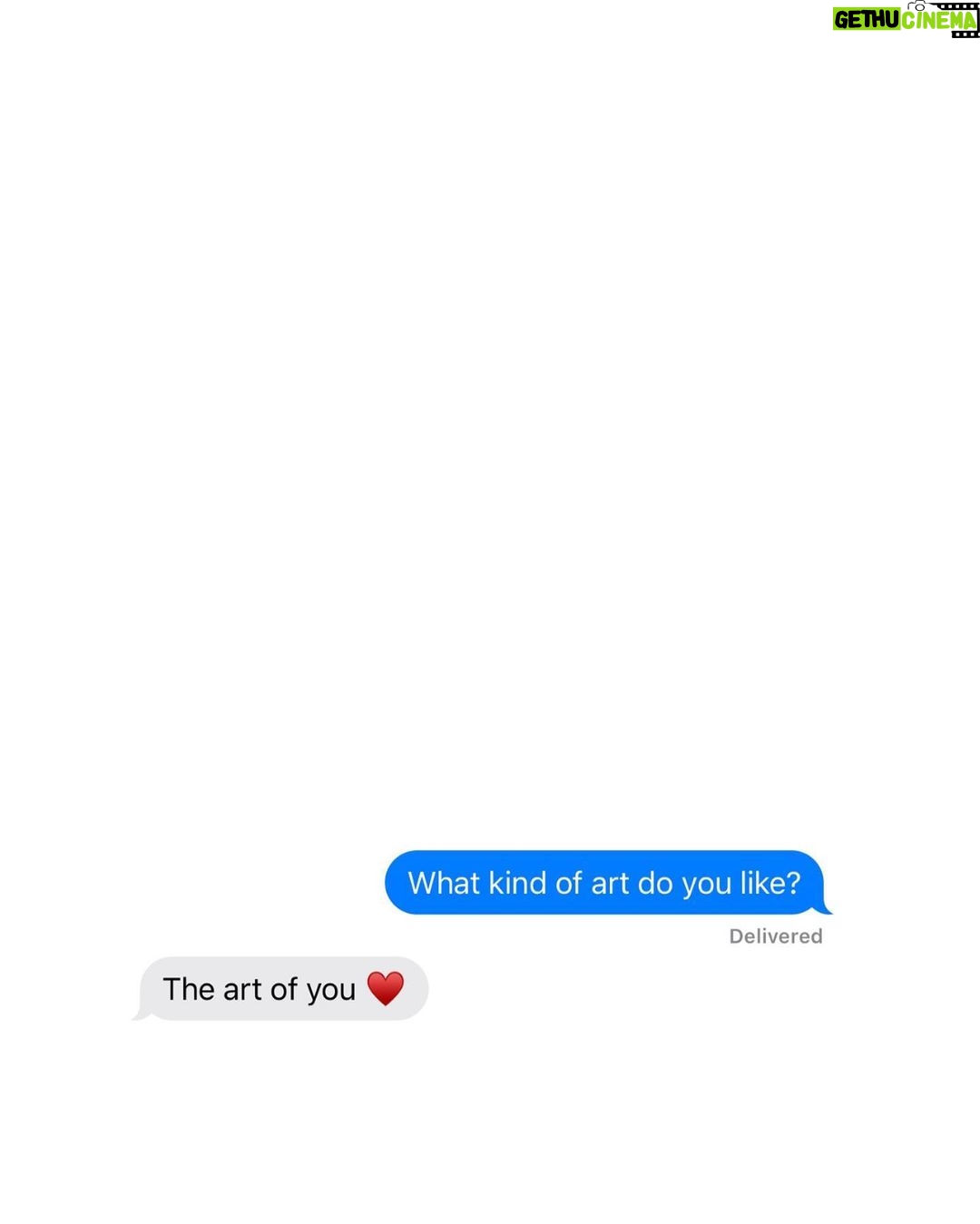Image resolution: width=980 pixels, height=1224 pixels.
Task: Click the CINEMA text in the watermark
Action: tap(939, 19)
